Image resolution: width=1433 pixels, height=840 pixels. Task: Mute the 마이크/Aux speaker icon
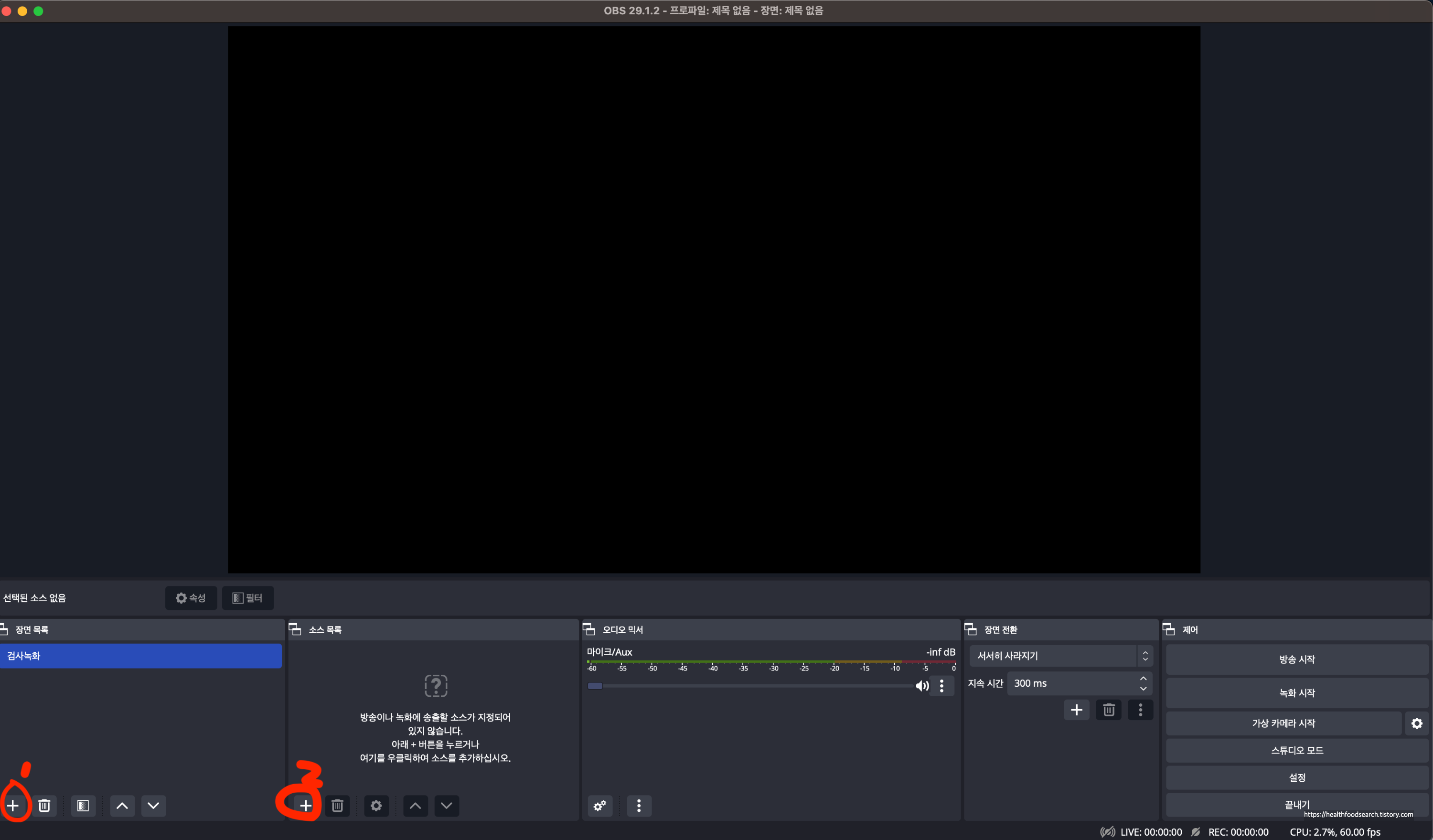[922, 686]
